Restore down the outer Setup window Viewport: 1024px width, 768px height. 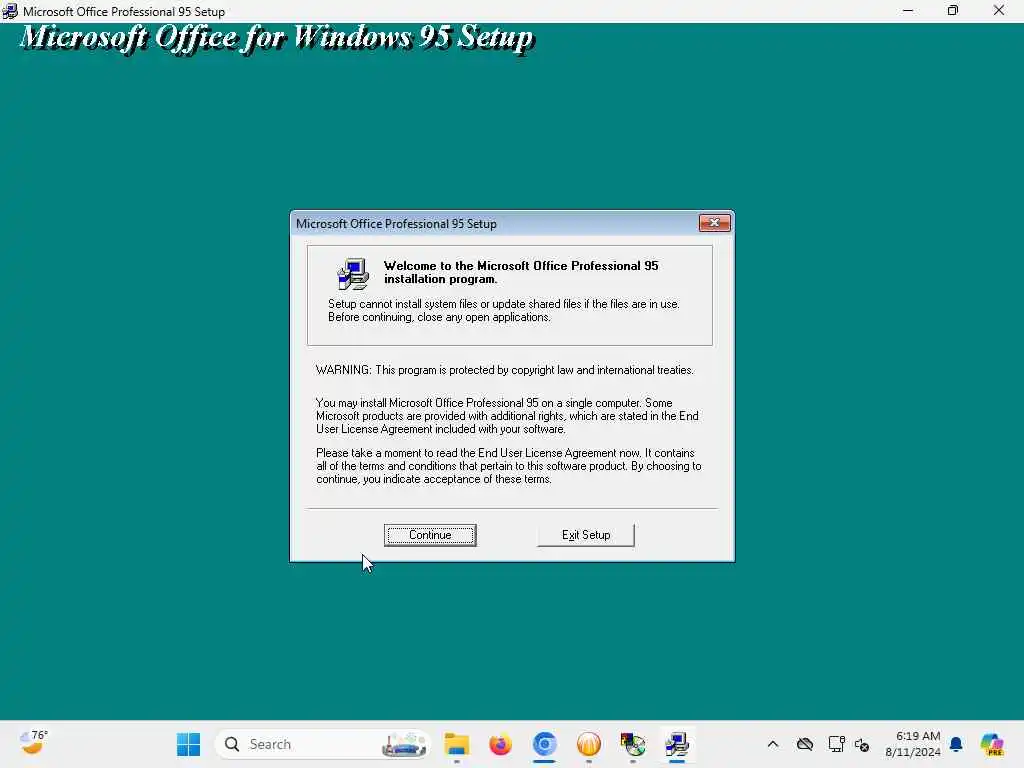(953, 11)
